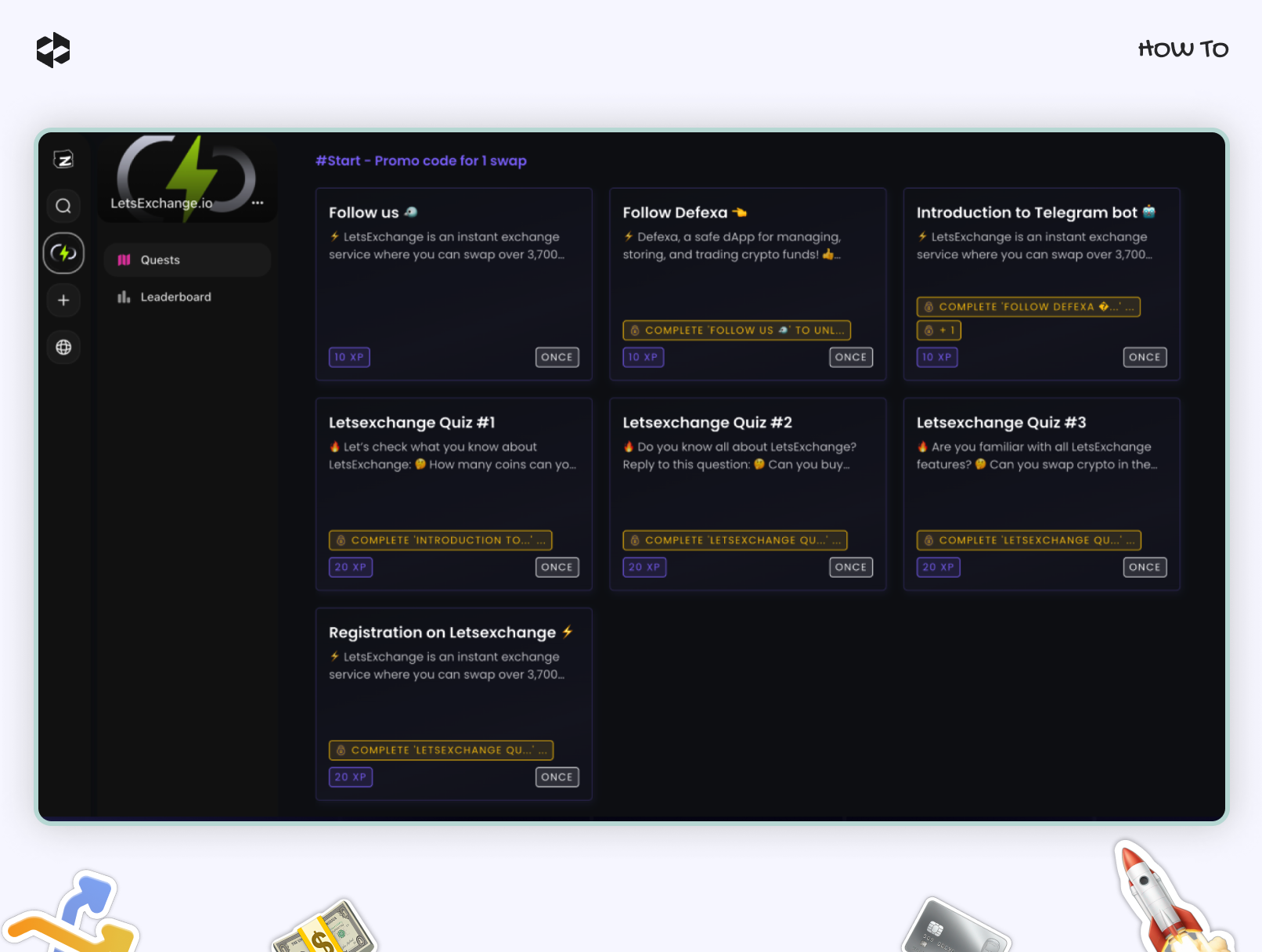Open the 'Letsexchange Quiz #3' quest
The height and width of the screenshot is (952, 1262).
click(x=1041, y=494)
